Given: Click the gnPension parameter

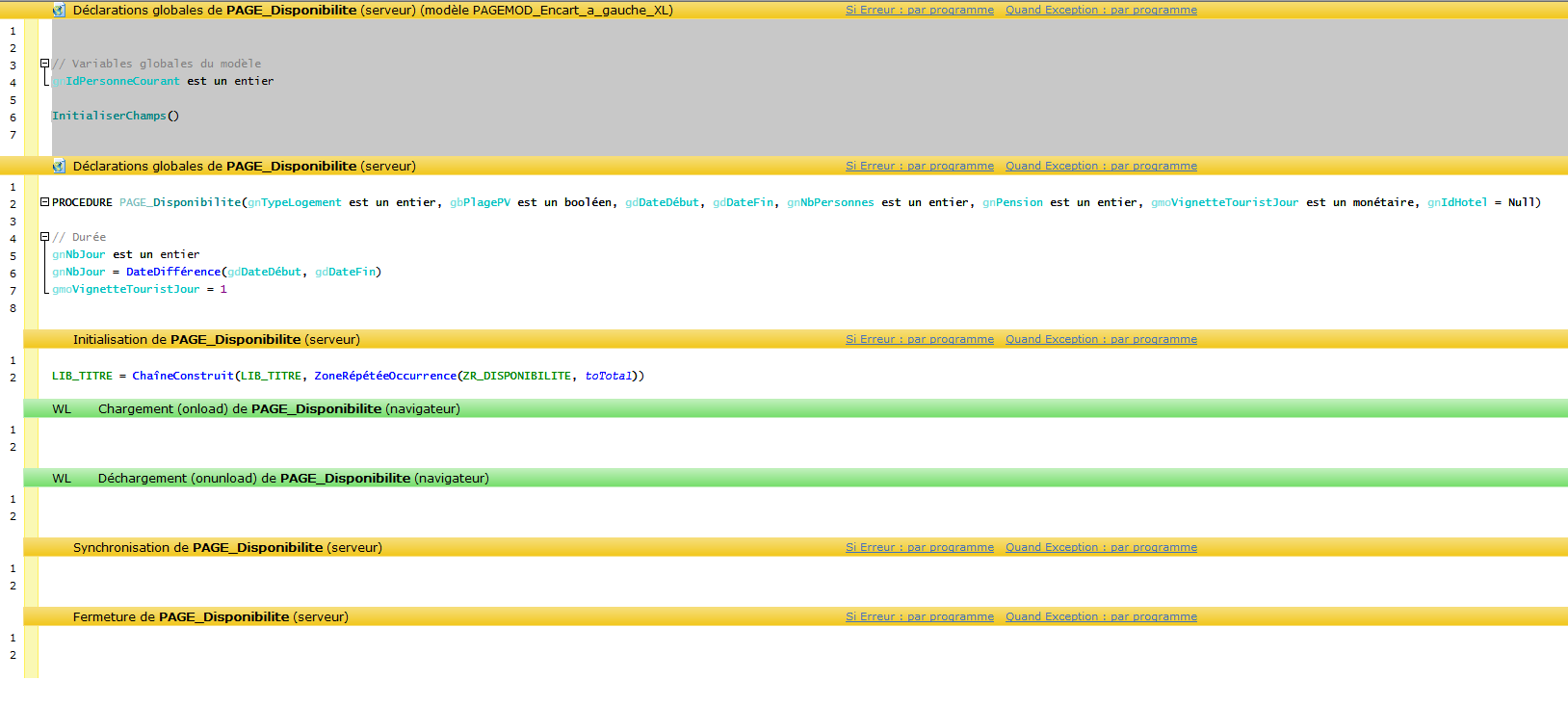Looking at the screenshot, I should 1012,202.
